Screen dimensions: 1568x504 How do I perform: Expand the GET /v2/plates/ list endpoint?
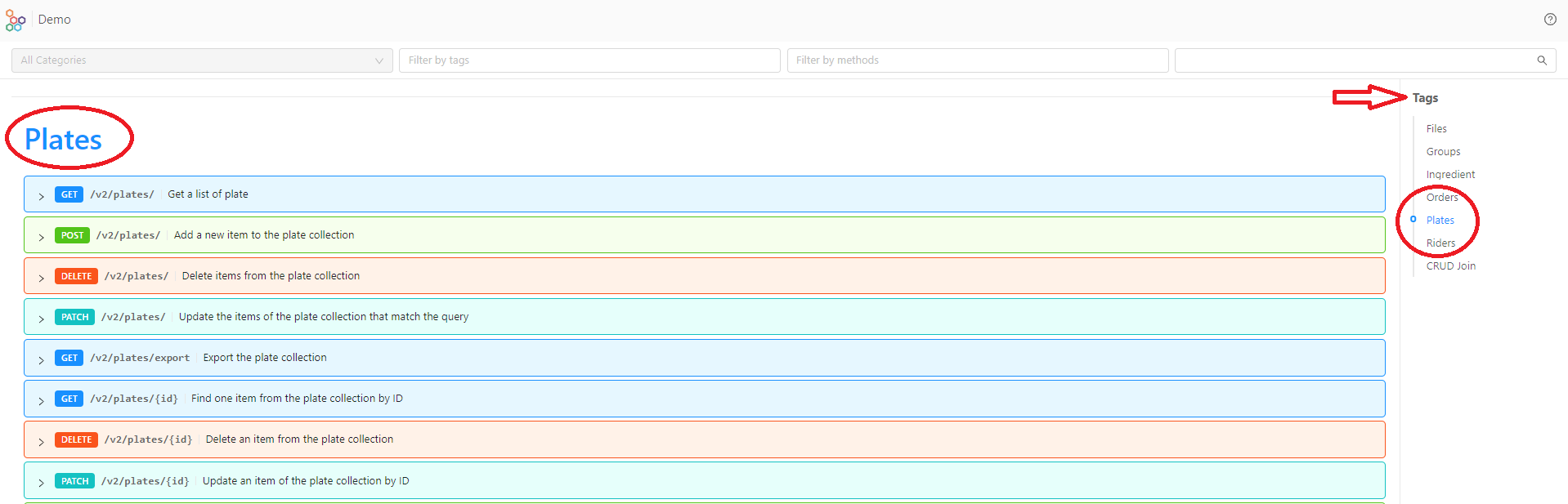[42, 195]
